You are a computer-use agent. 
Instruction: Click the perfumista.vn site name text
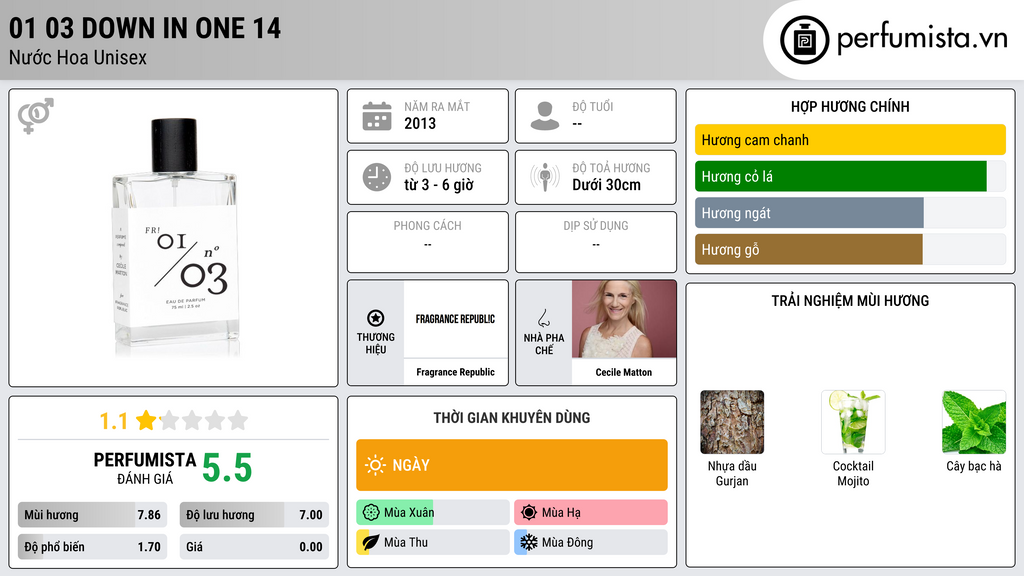coord(922,39)
